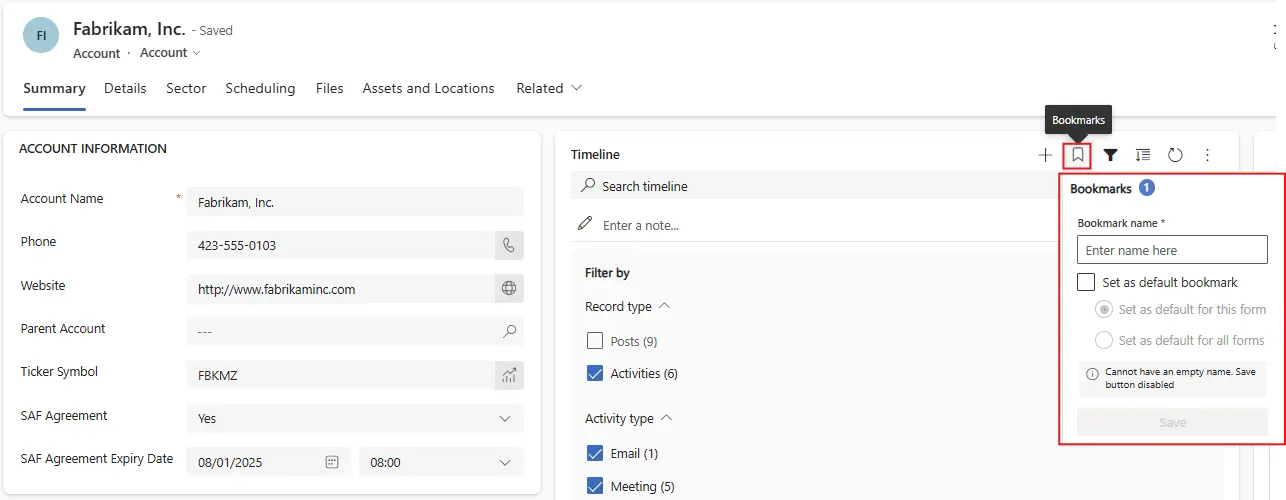Viewport: 1286px width, 500px height.
Task: Open the timeline filter funnel icon
Action: click(1110, 155)
